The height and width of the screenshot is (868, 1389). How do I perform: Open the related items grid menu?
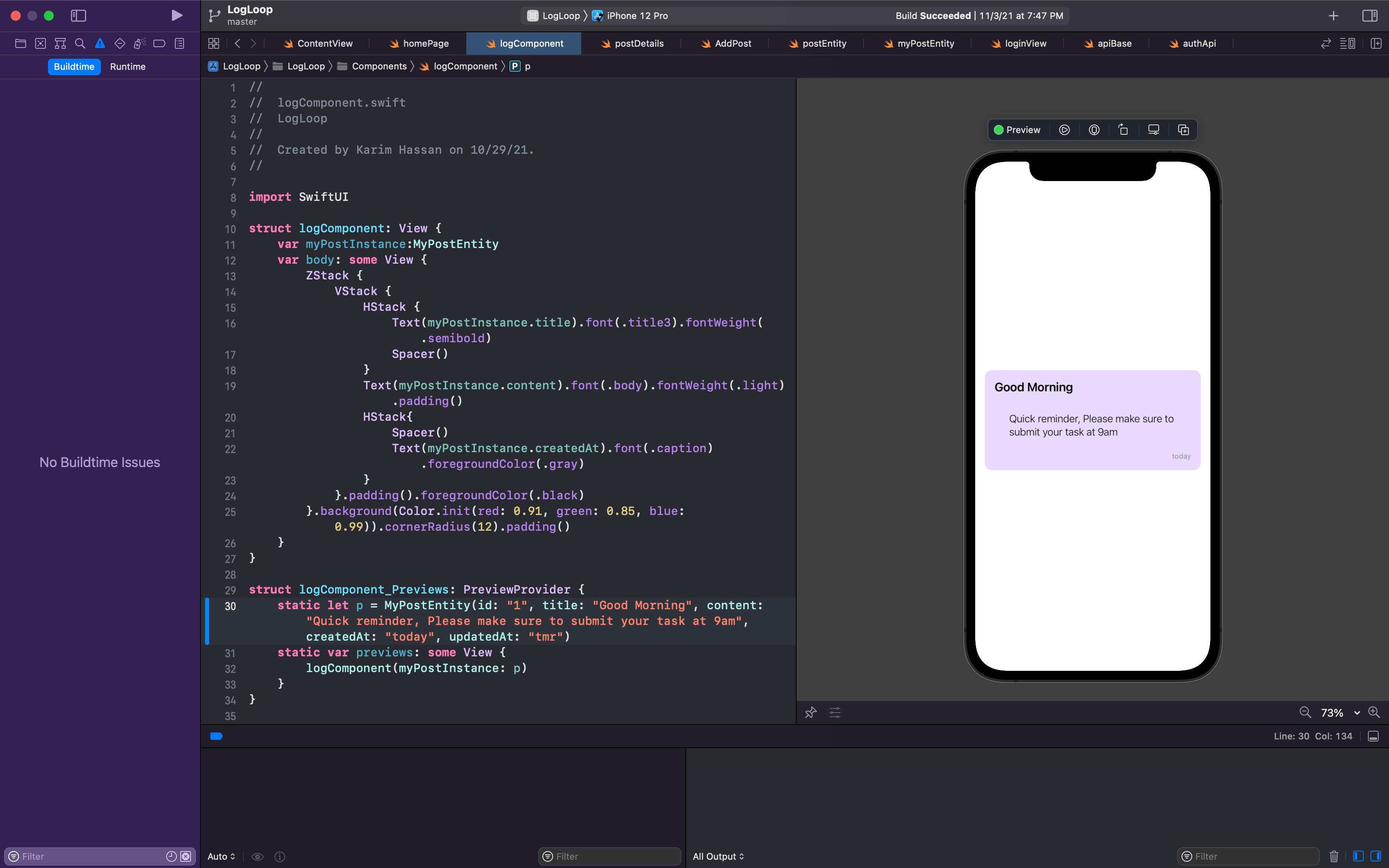point(213,44)
